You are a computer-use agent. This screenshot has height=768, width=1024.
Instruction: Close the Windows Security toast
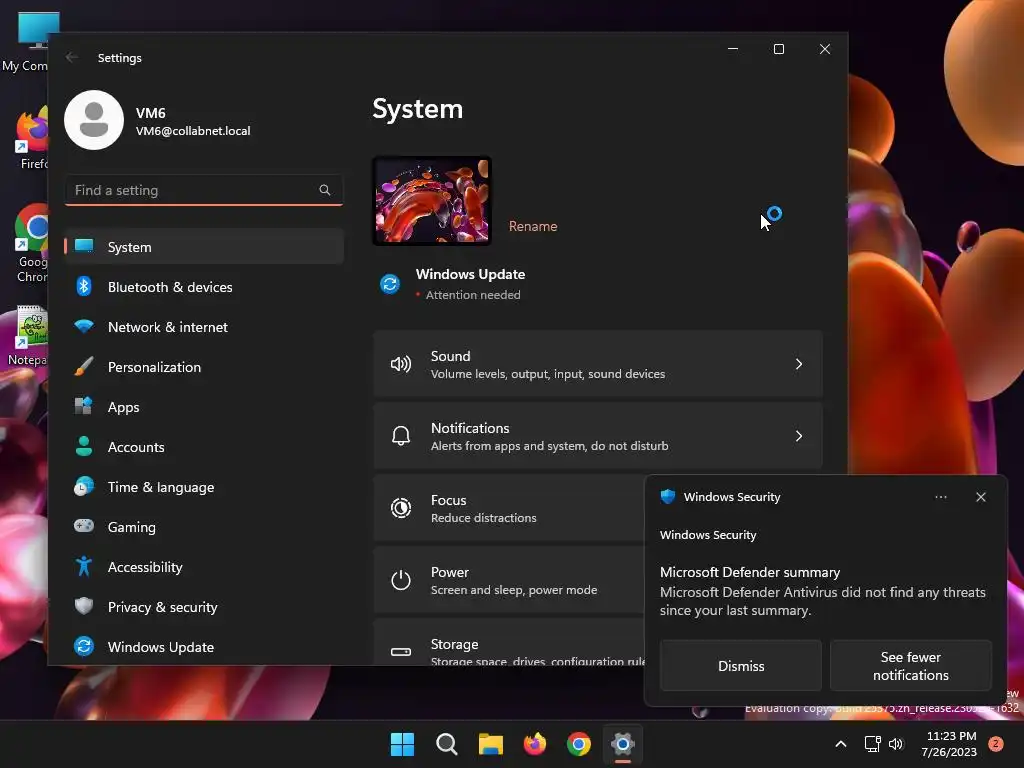[x=980, y=497]
